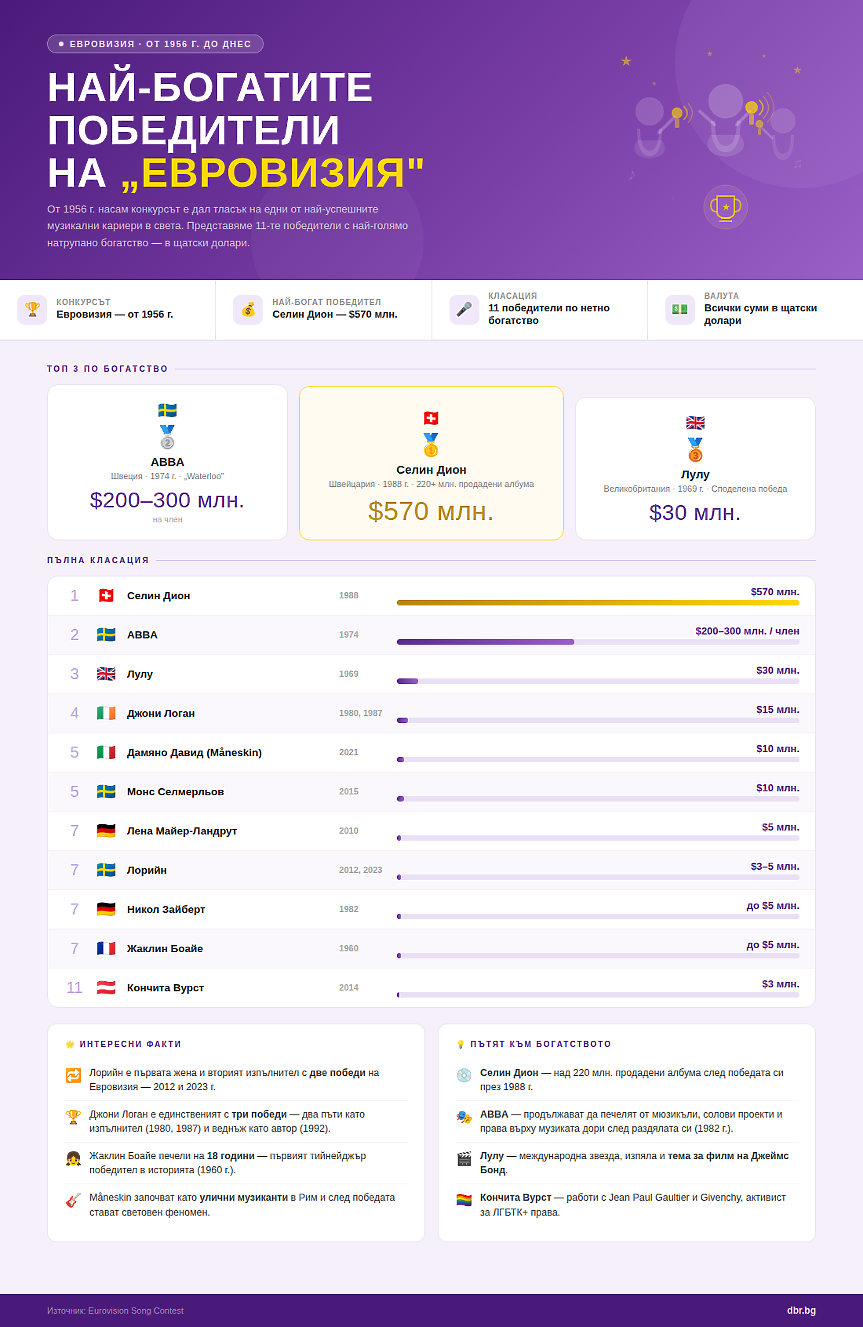This screenshot has width=863, height=1327.
Task: Click the Топ 3 по богатство heading
Action: coord(108,369)
